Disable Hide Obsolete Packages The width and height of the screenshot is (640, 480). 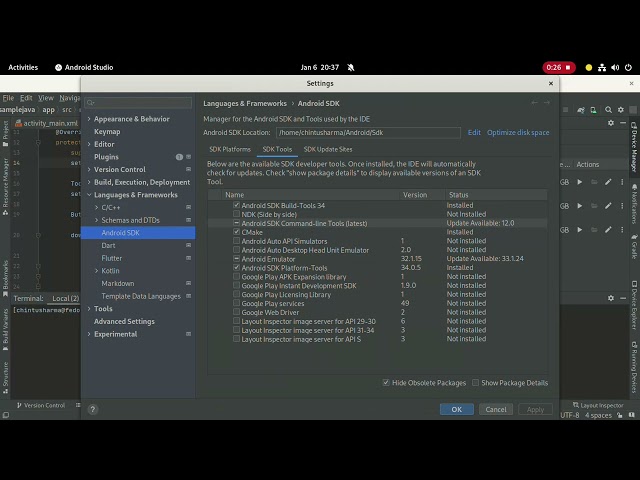click(x=386, y=382)
